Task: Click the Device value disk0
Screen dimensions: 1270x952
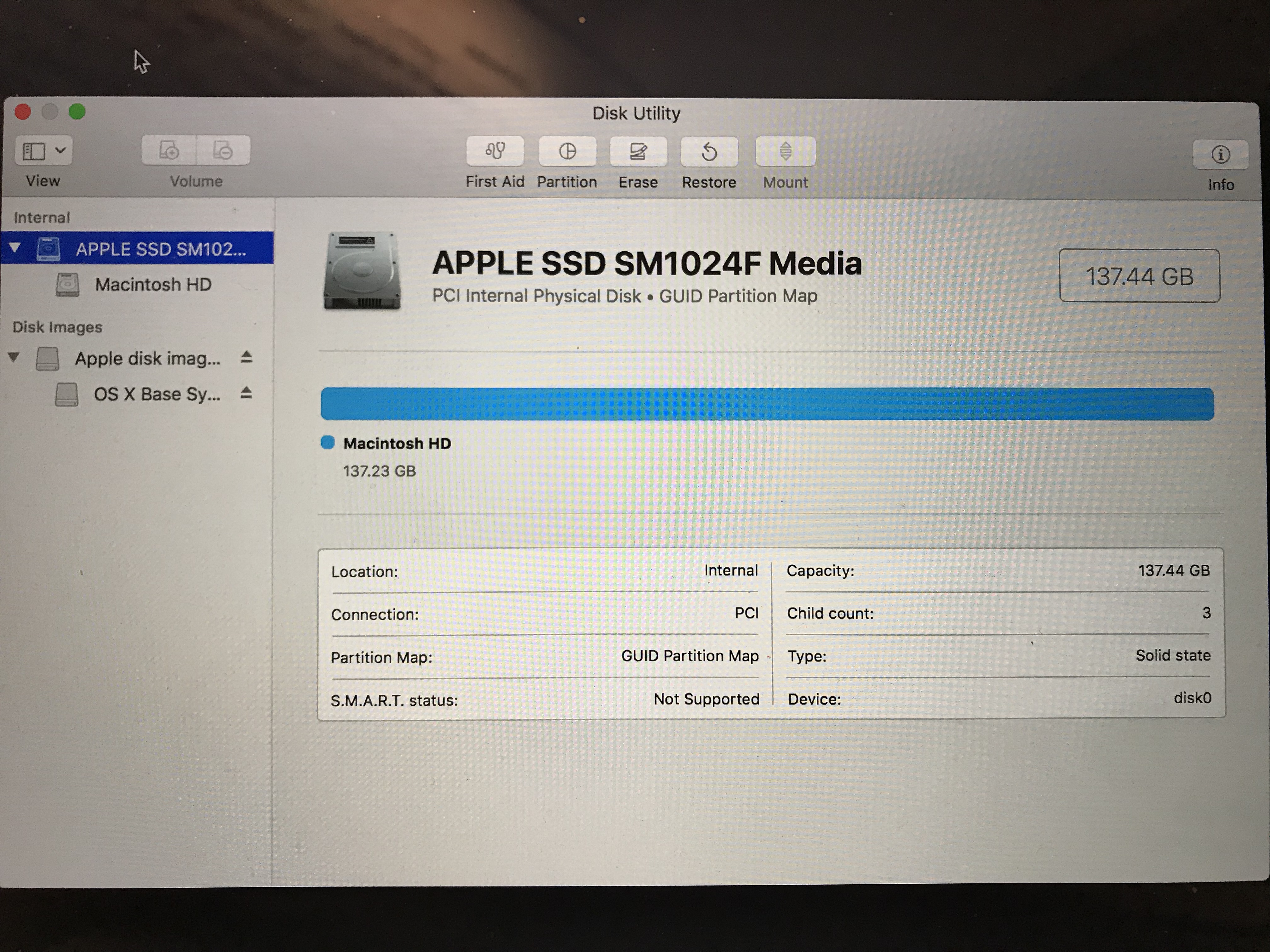Action: pos(1193,697)
